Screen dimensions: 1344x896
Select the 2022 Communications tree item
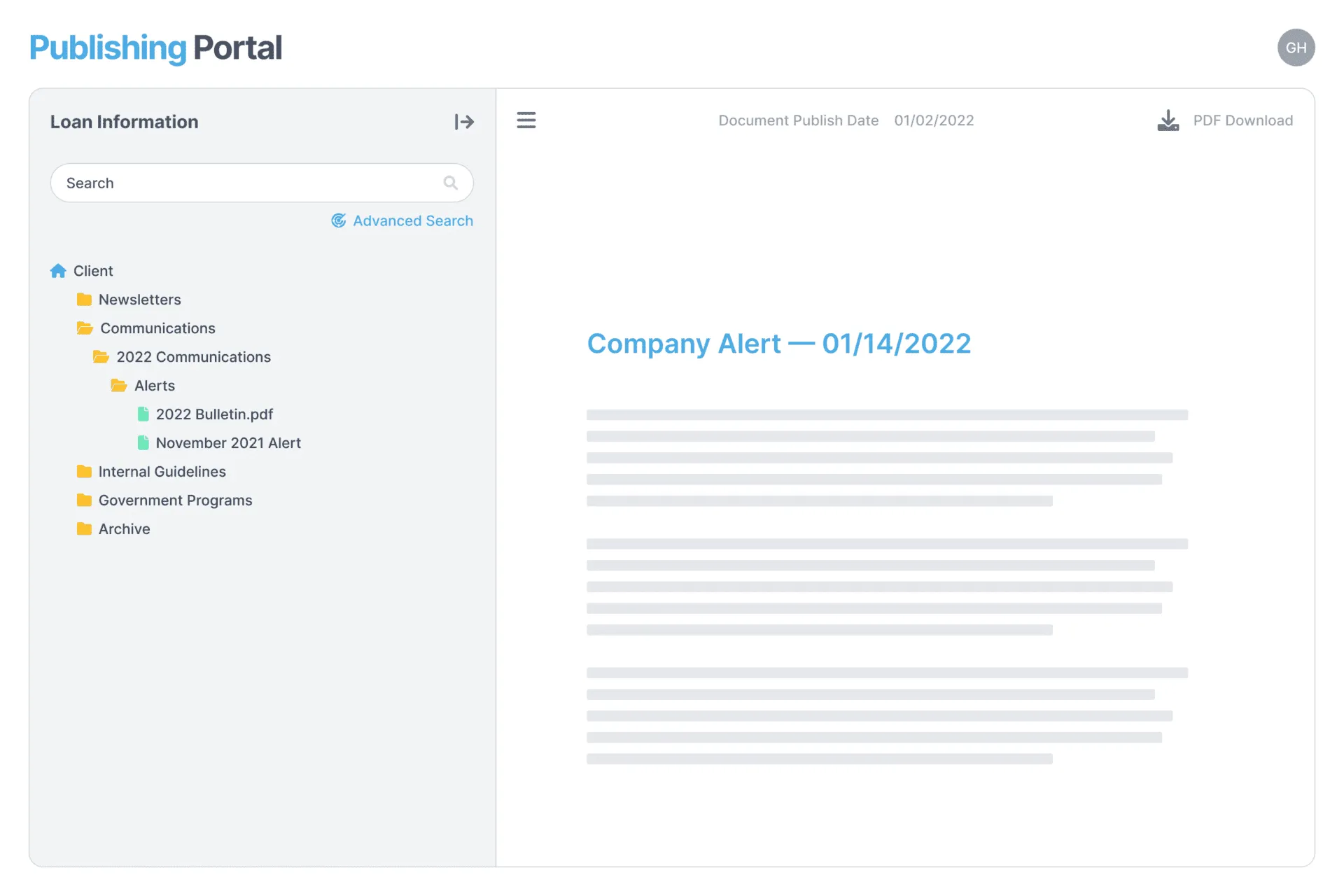(193, 357)
